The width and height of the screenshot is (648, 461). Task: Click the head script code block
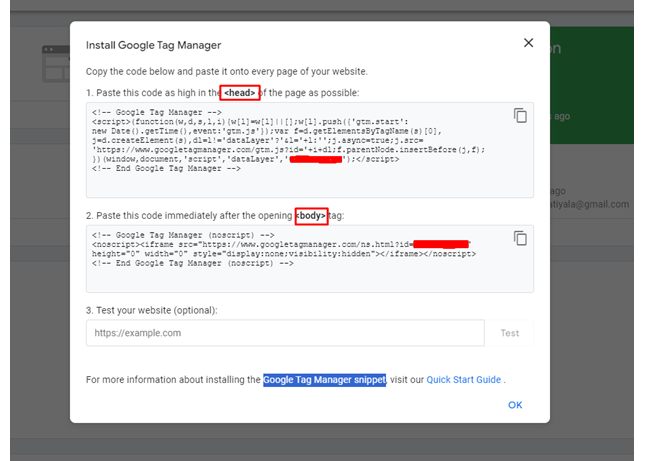[310, 150]
